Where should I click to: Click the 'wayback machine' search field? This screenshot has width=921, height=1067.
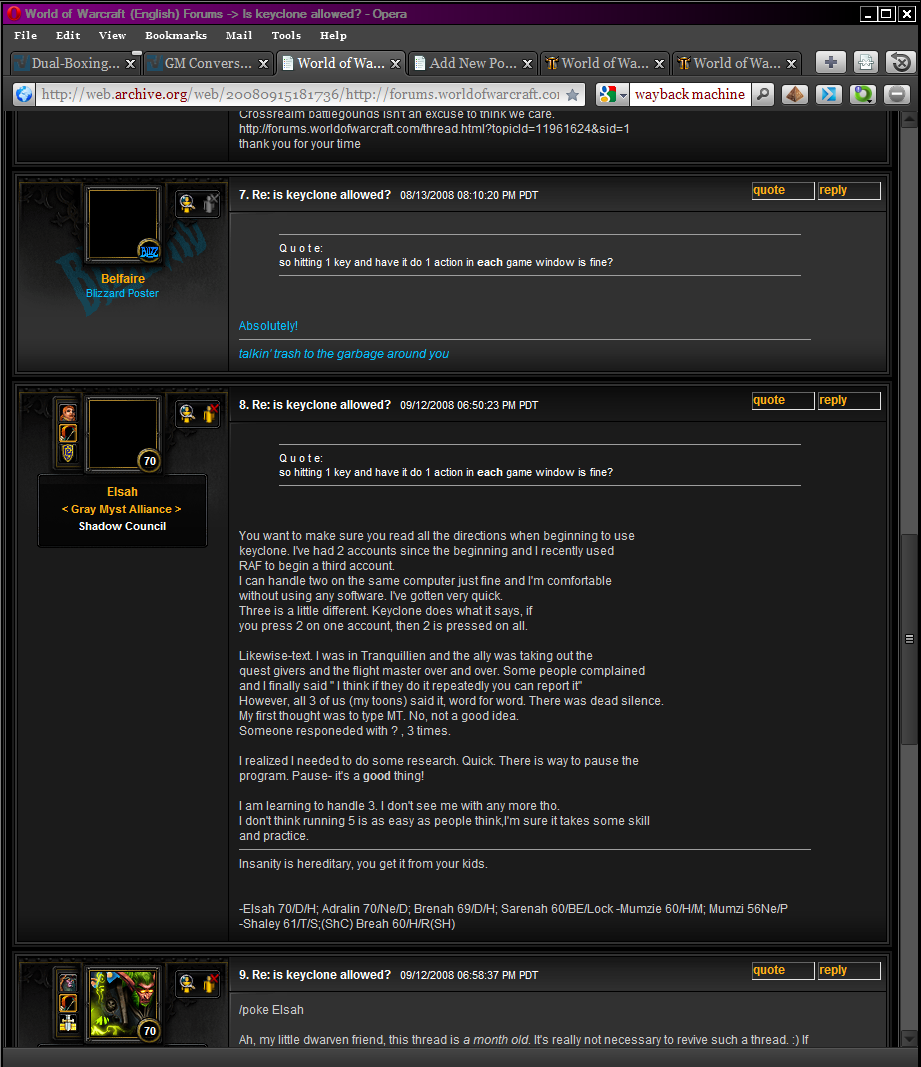pos(690,95)
